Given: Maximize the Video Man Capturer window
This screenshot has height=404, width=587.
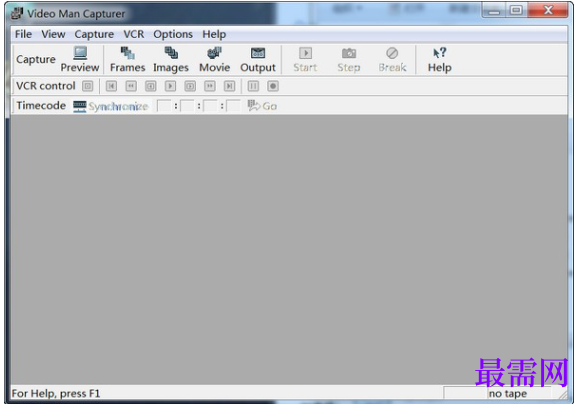Looking at the screenshot, I should (x=517, y=10).
